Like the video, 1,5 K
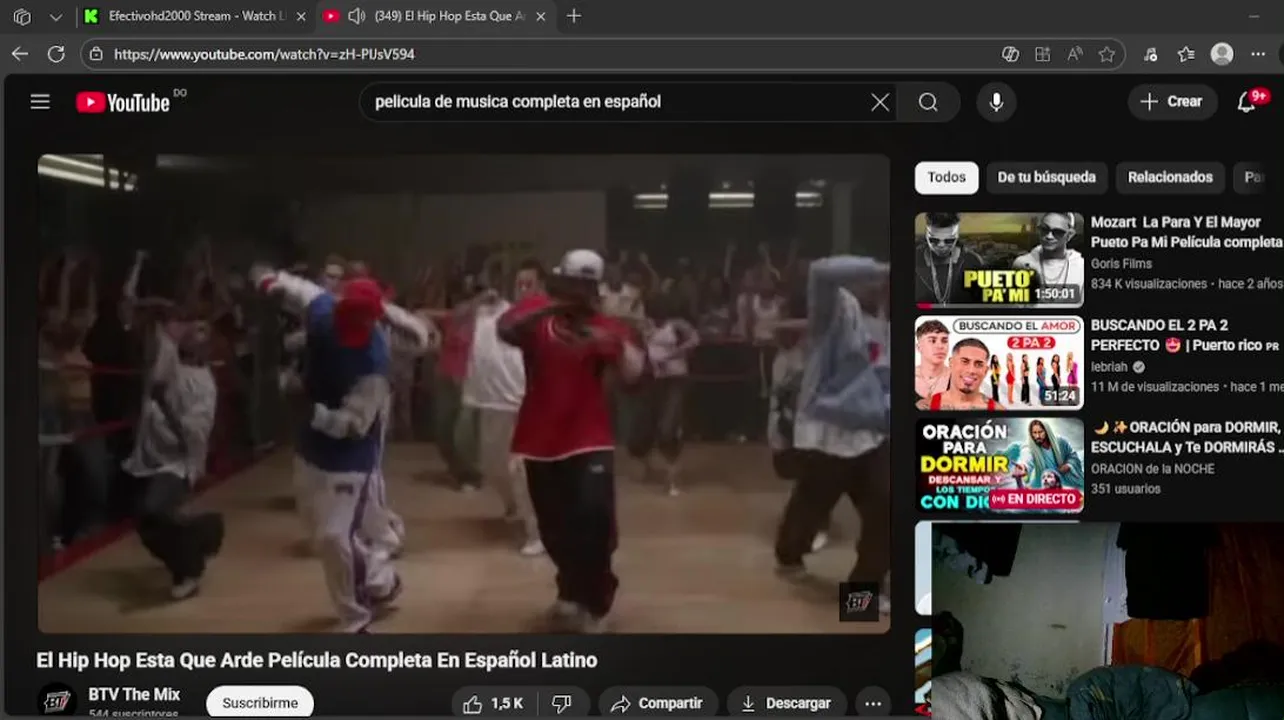 pyautogui.click(x=493, y=703)
